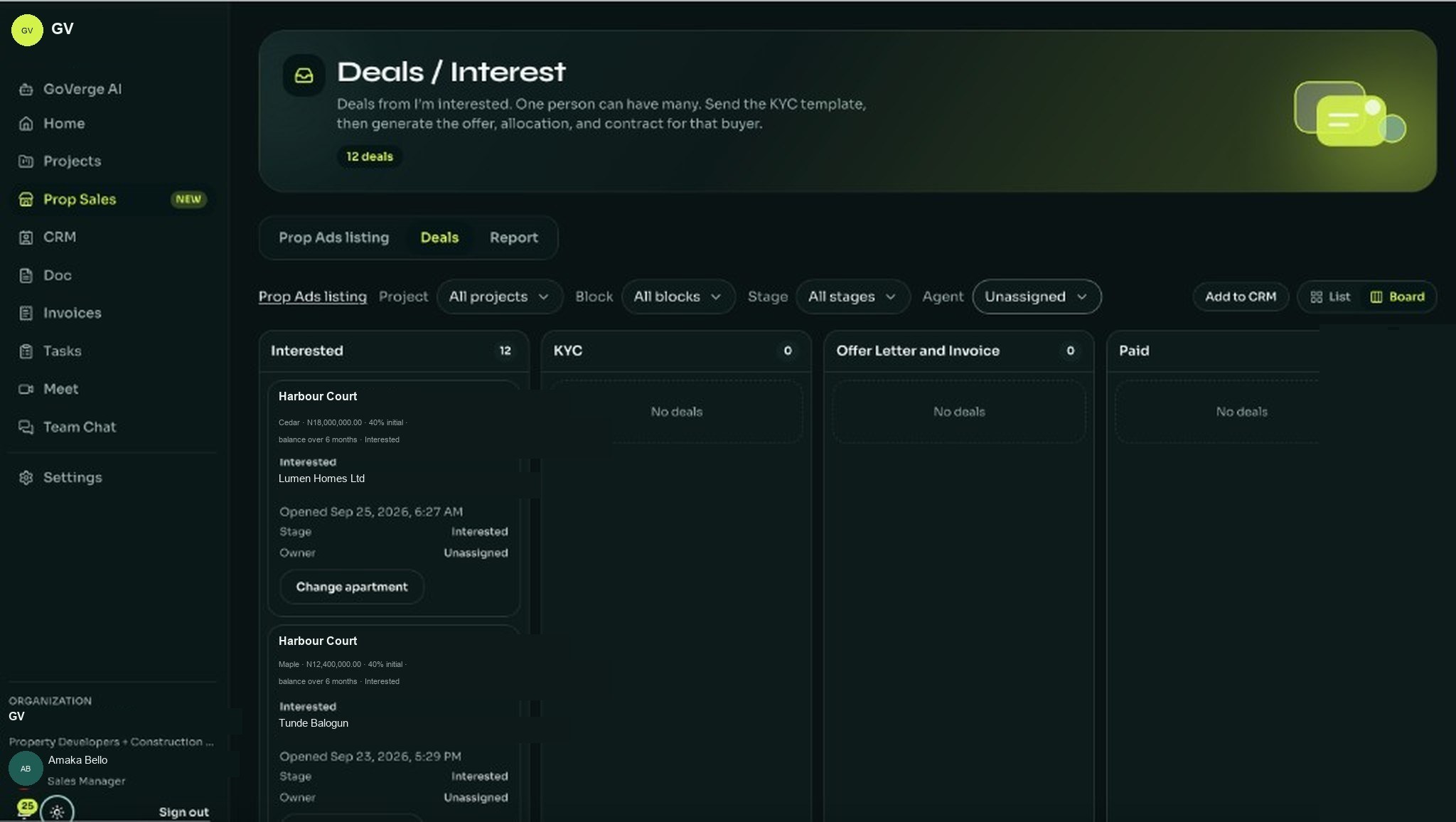This screenshot has height=822, width=1456.
Task: Open the CRM contacts icon
Action: coord(26,237)
